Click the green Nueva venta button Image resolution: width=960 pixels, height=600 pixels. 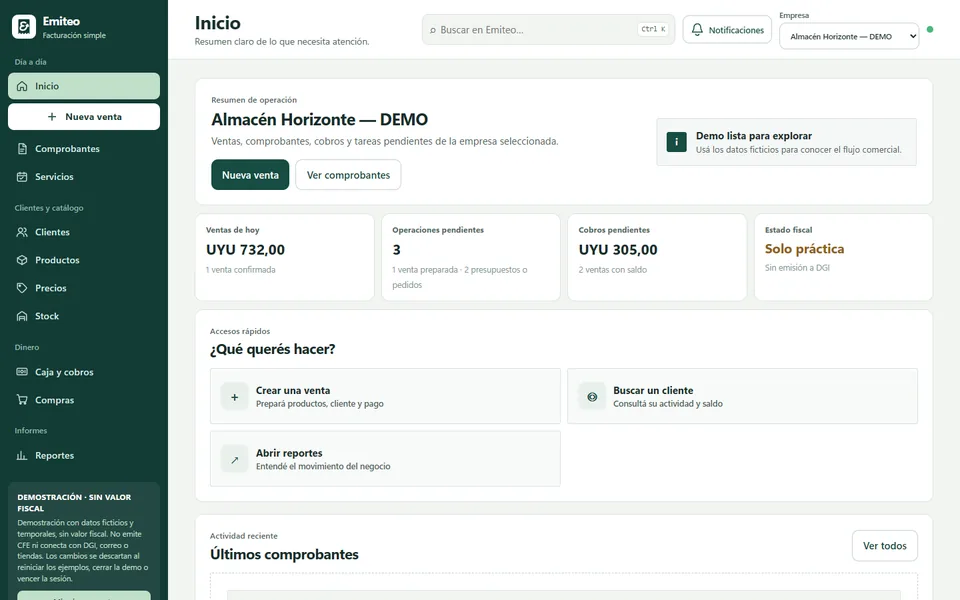pyautogui.click(x=250, y=175)
